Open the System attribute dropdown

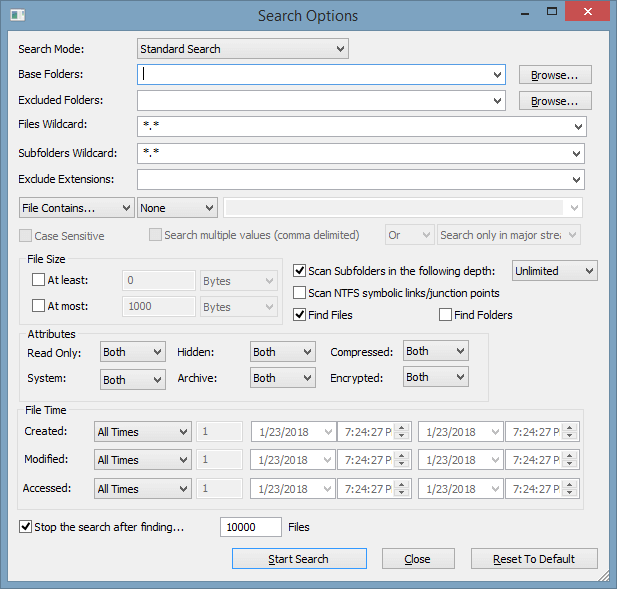point(133,379)
